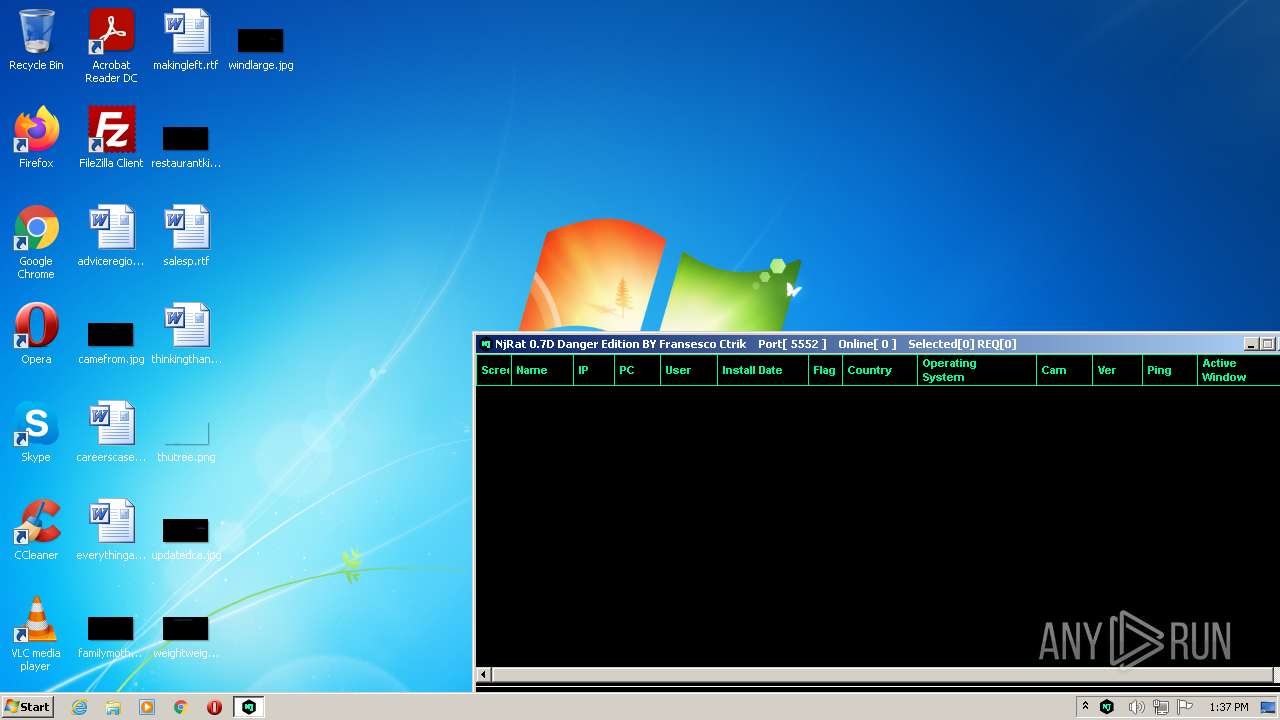Maximize the NjRat window
The height and width of the screenshot is (720, 1280).
pyautogui.click(x=1267, y=344)
